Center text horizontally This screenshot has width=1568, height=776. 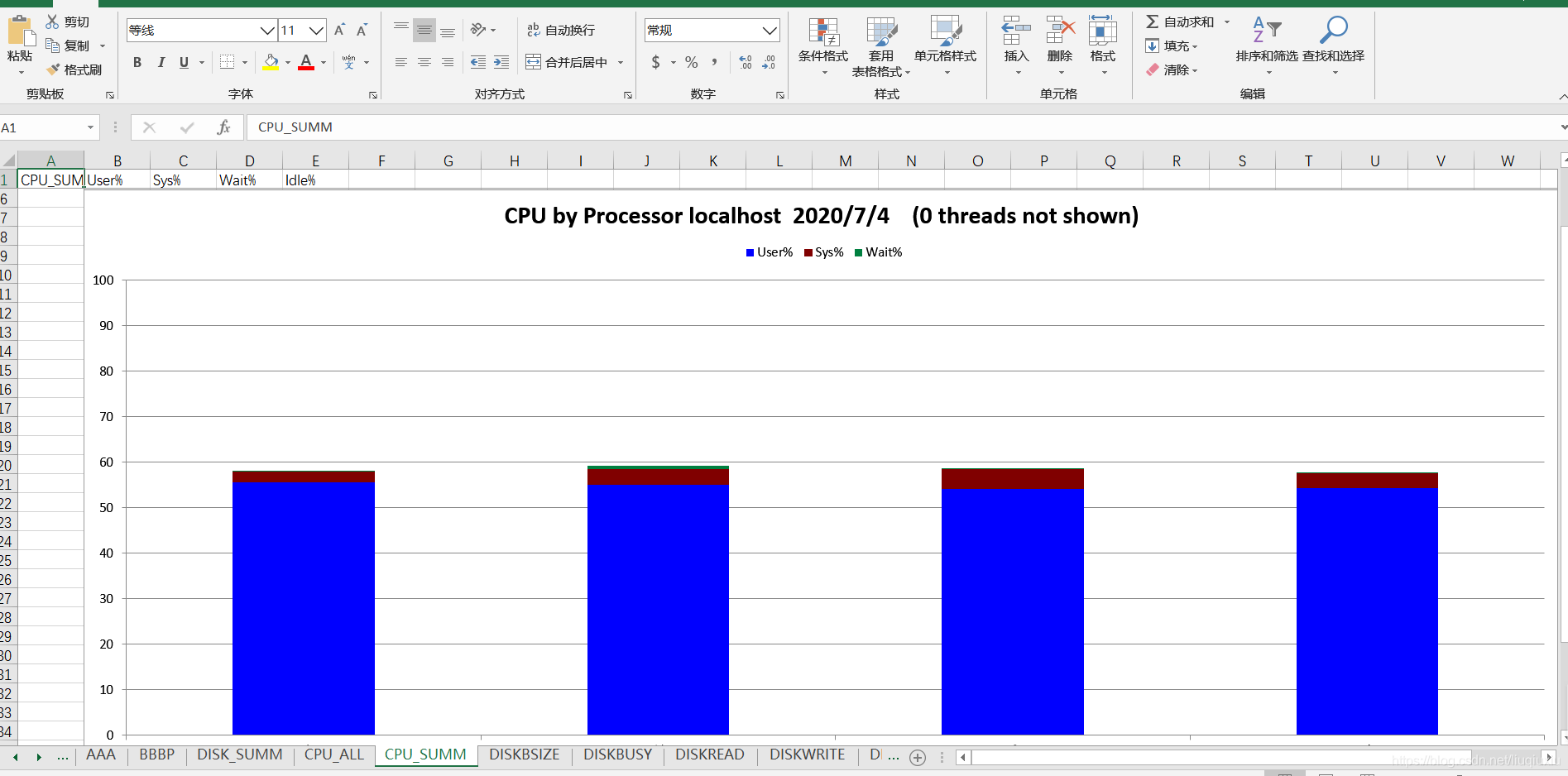click(424, 62)
